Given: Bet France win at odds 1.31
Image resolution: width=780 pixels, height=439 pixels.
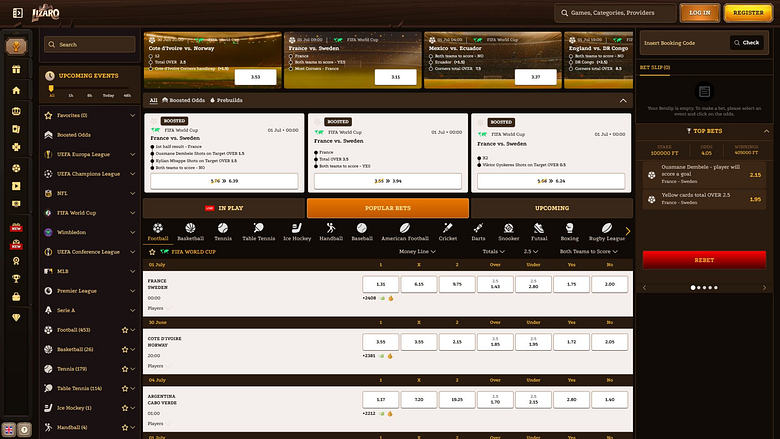Looking at the screenshot, I should [381, 284].
